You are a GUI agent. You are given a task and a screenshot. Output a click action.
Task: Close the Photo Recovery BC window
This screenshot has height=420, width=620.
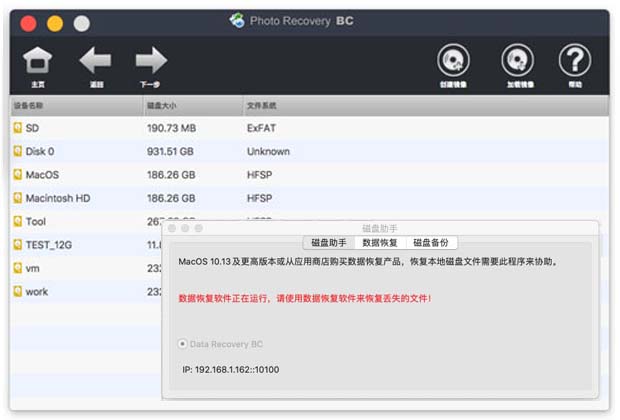coord(28,23)
